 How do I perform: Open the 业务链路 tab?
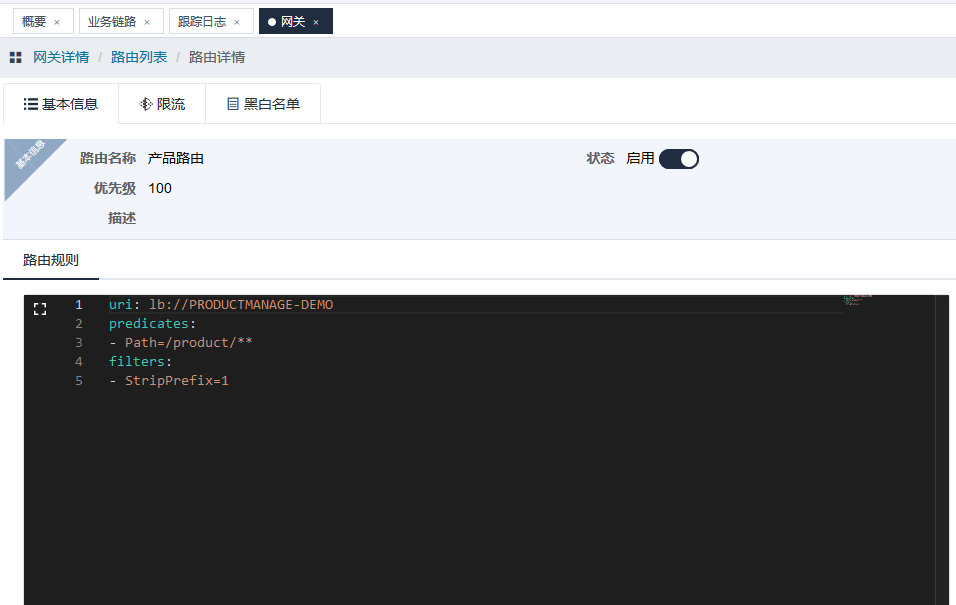[112, 21]
